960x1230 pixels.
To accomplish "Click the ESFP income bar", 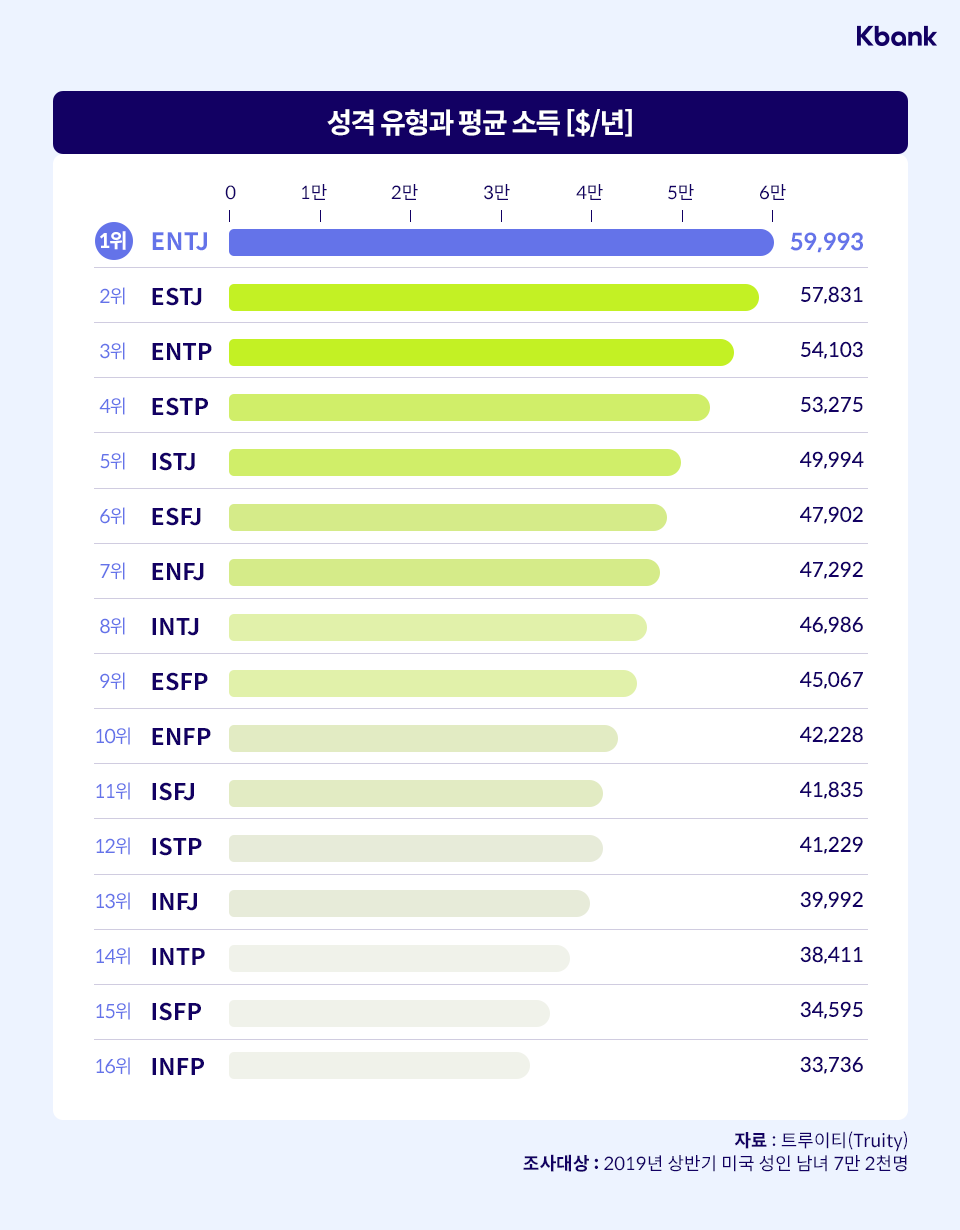I will (432, 682).
